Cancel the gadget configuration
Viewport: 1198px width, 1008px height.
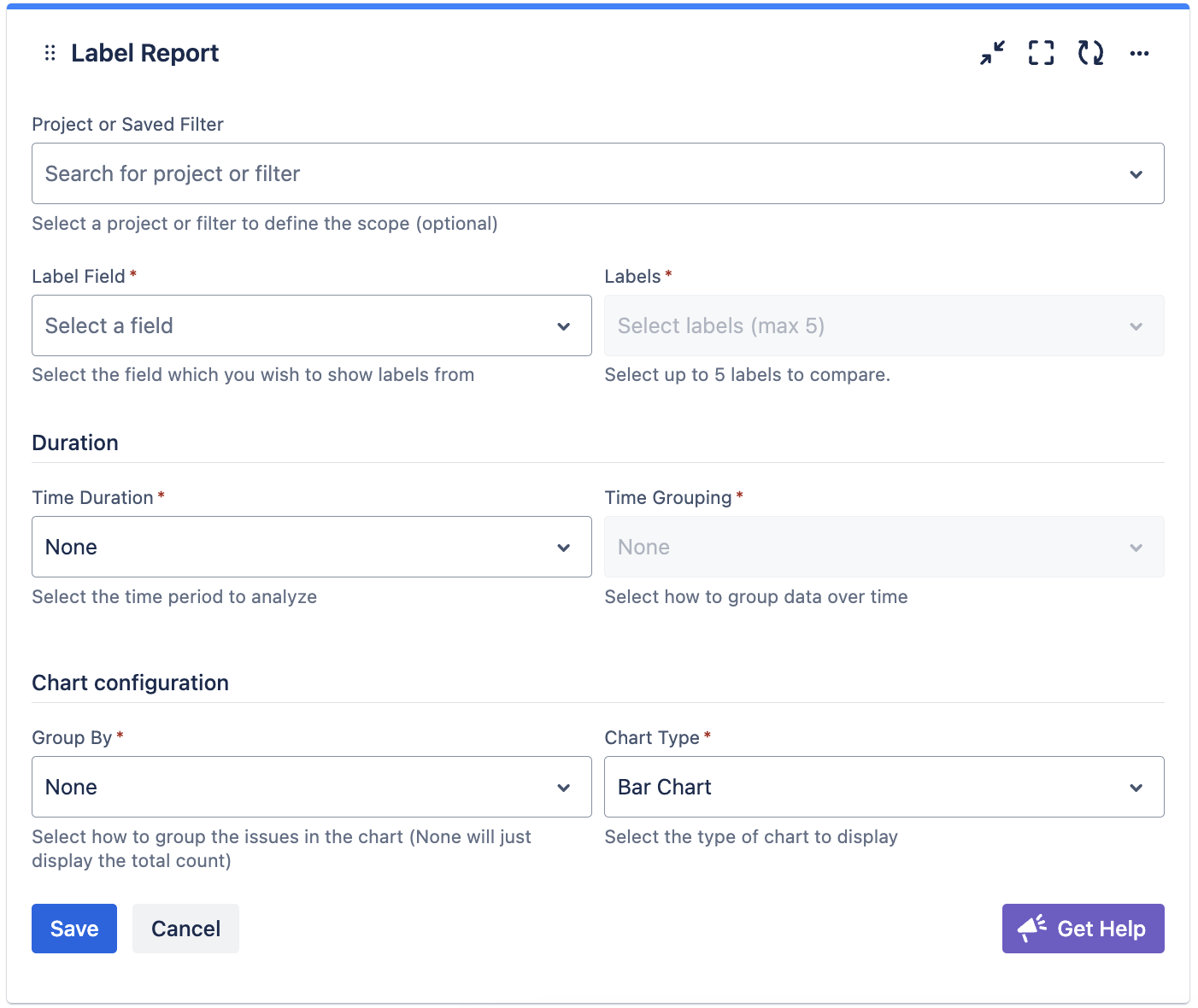(x=185, y=929)
